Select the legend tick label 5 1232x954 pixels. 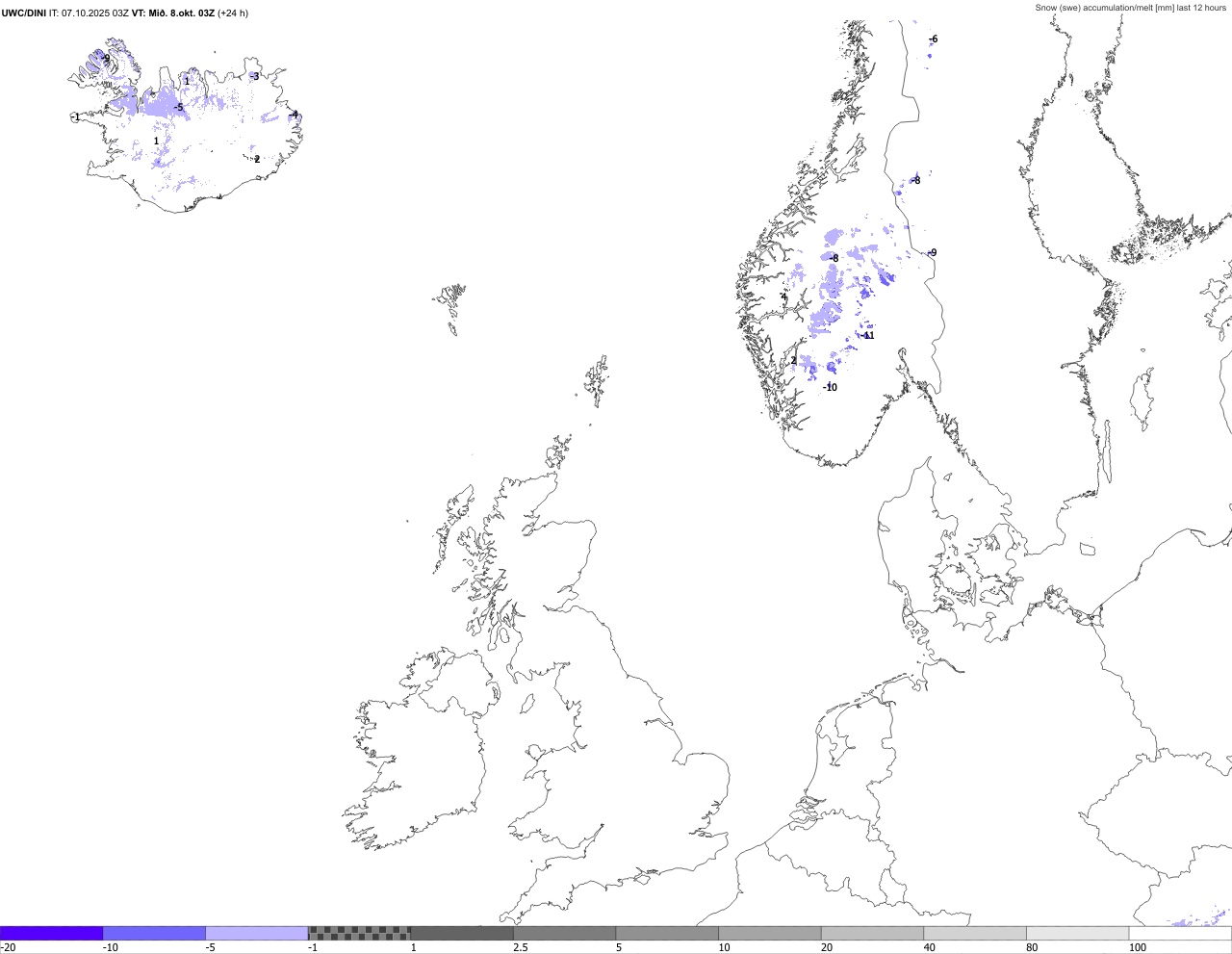click(x=618, y=947)
